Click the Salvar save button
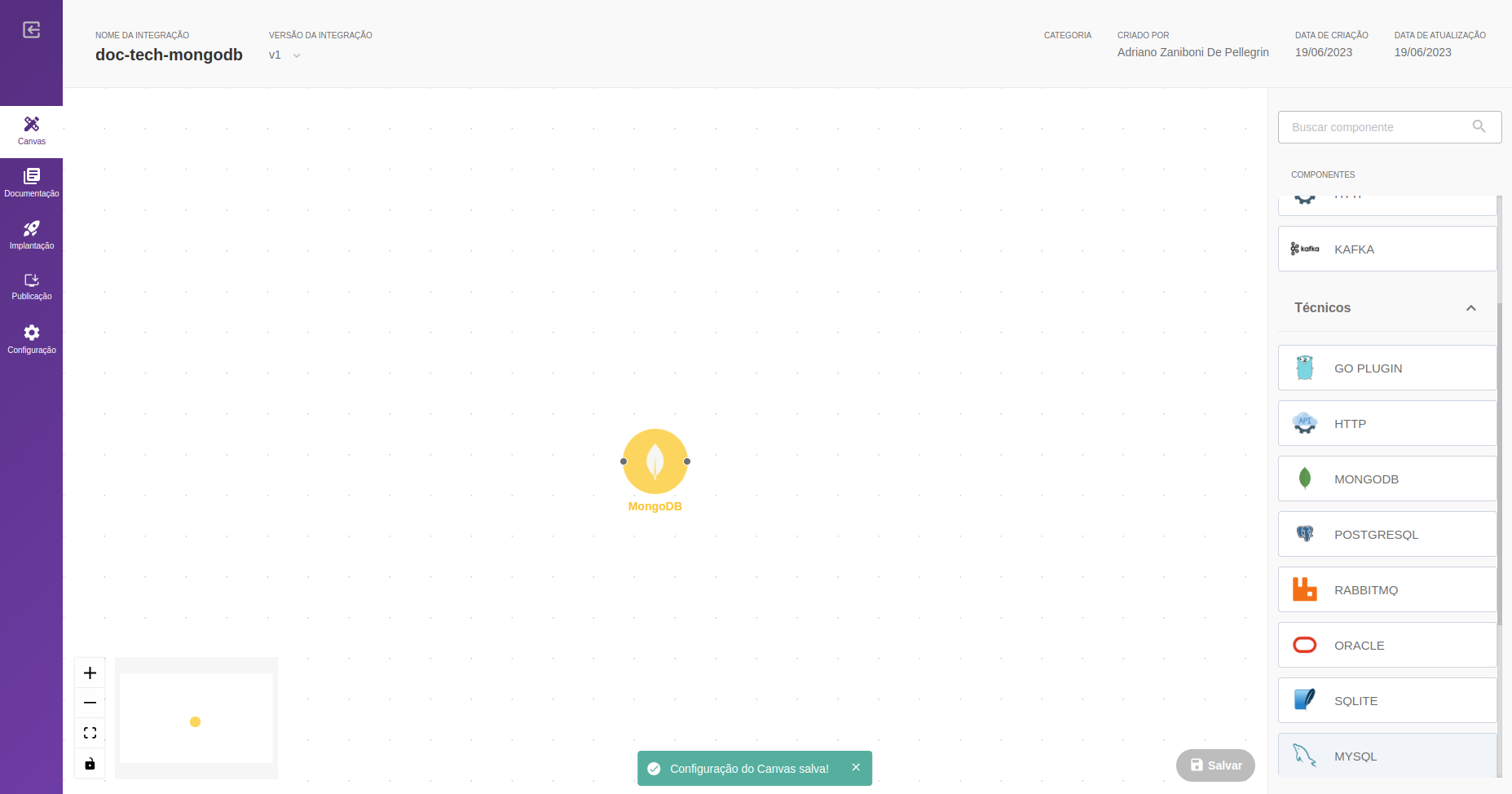Image resolution: width=1512 pixels, height=794 pixels. point(1215,765)
